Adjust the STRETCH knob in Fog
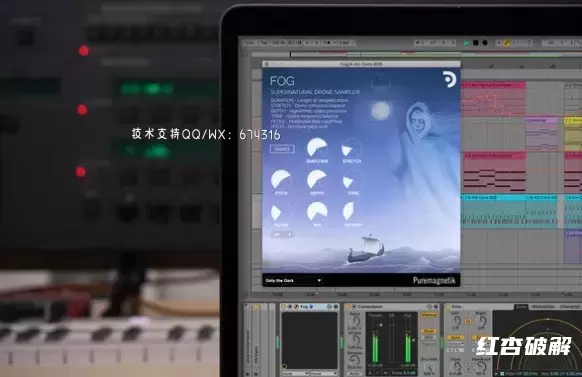The height and width of the screenshot is (377, 582). tap(351, 148)
